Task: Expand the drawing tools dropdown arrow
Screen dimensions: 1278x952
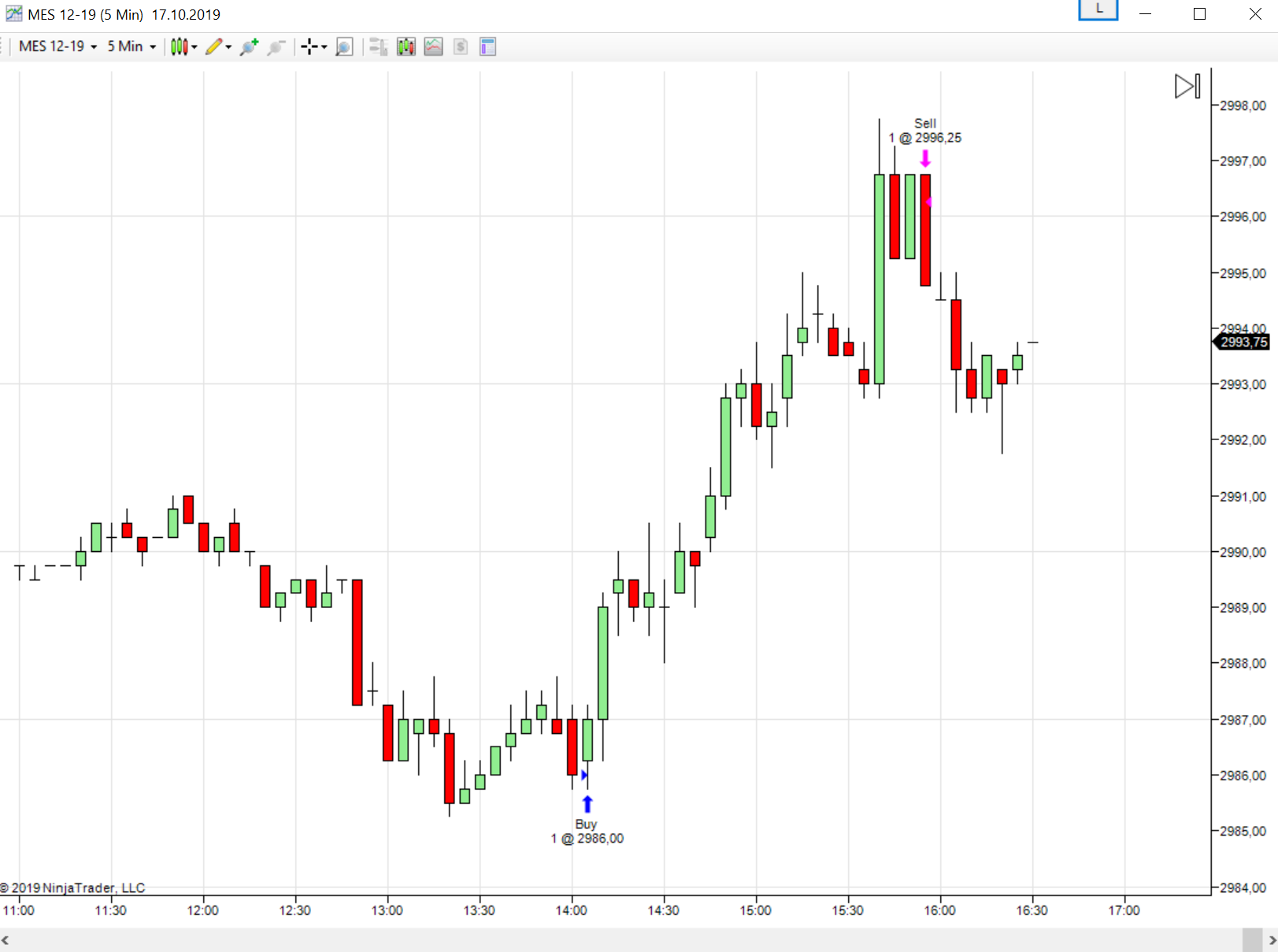Action: click(x=228, y=47)
